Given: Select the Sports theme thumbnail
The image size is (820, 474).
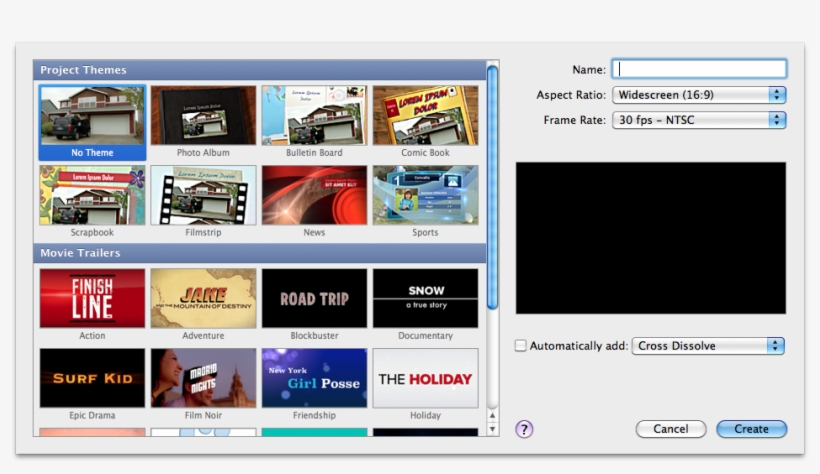Looking at the screenshot, I should (425, 195).
